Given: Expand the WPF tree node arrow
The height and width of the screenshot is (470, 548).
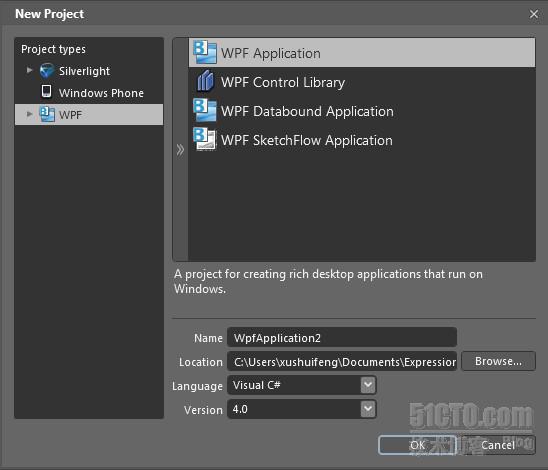Looking at the screenshot, I should coord(30,114).
